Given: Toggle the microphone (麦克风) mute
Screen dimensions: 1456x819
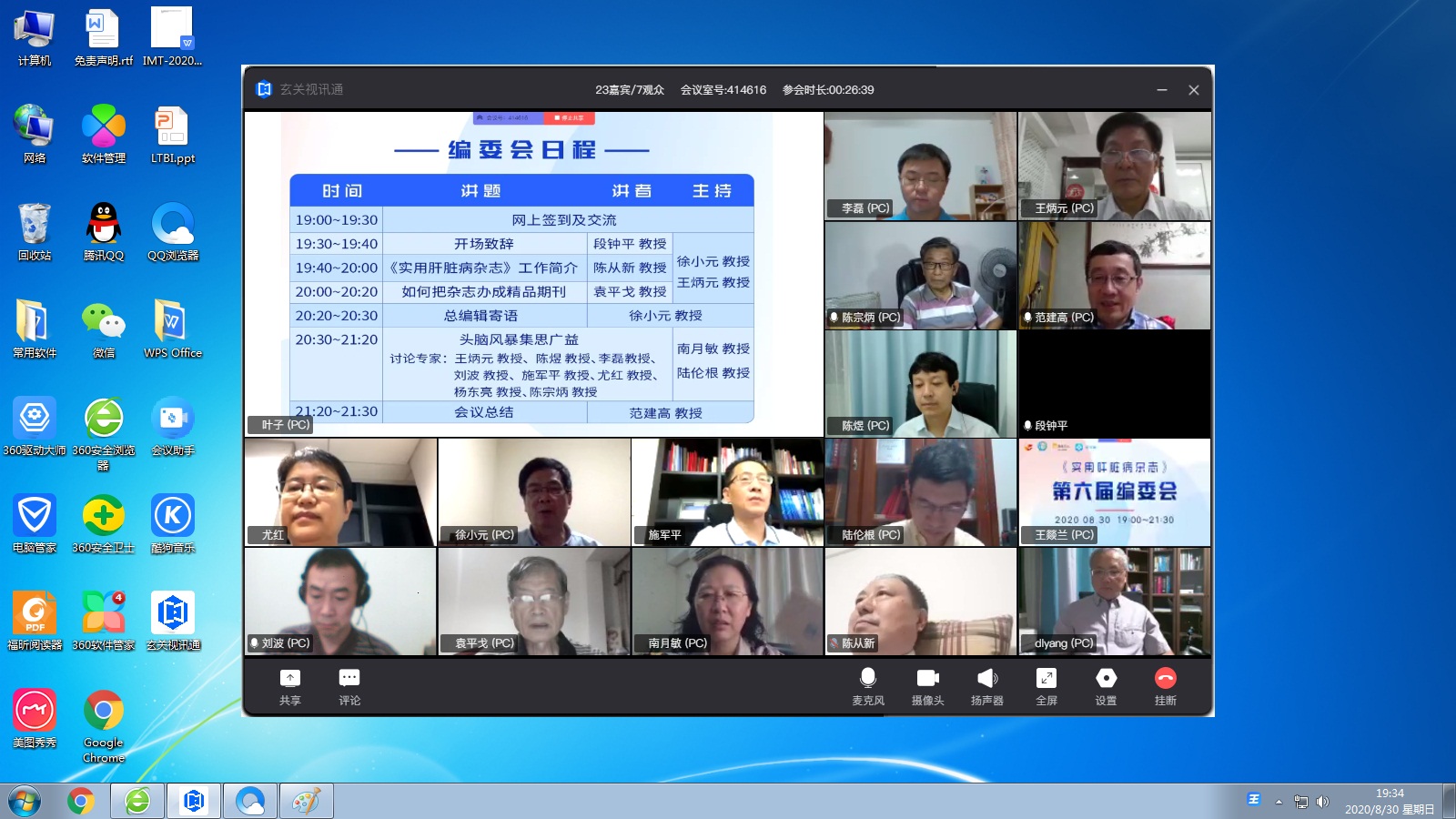Looking at the screenshot, I should point(867,685).
